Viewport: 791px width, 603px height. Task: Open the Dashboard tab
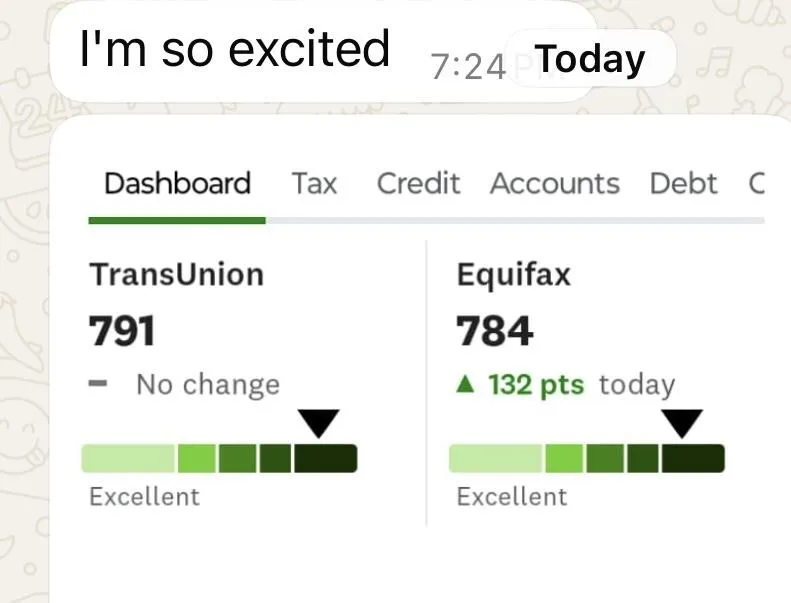click(177, 184)
